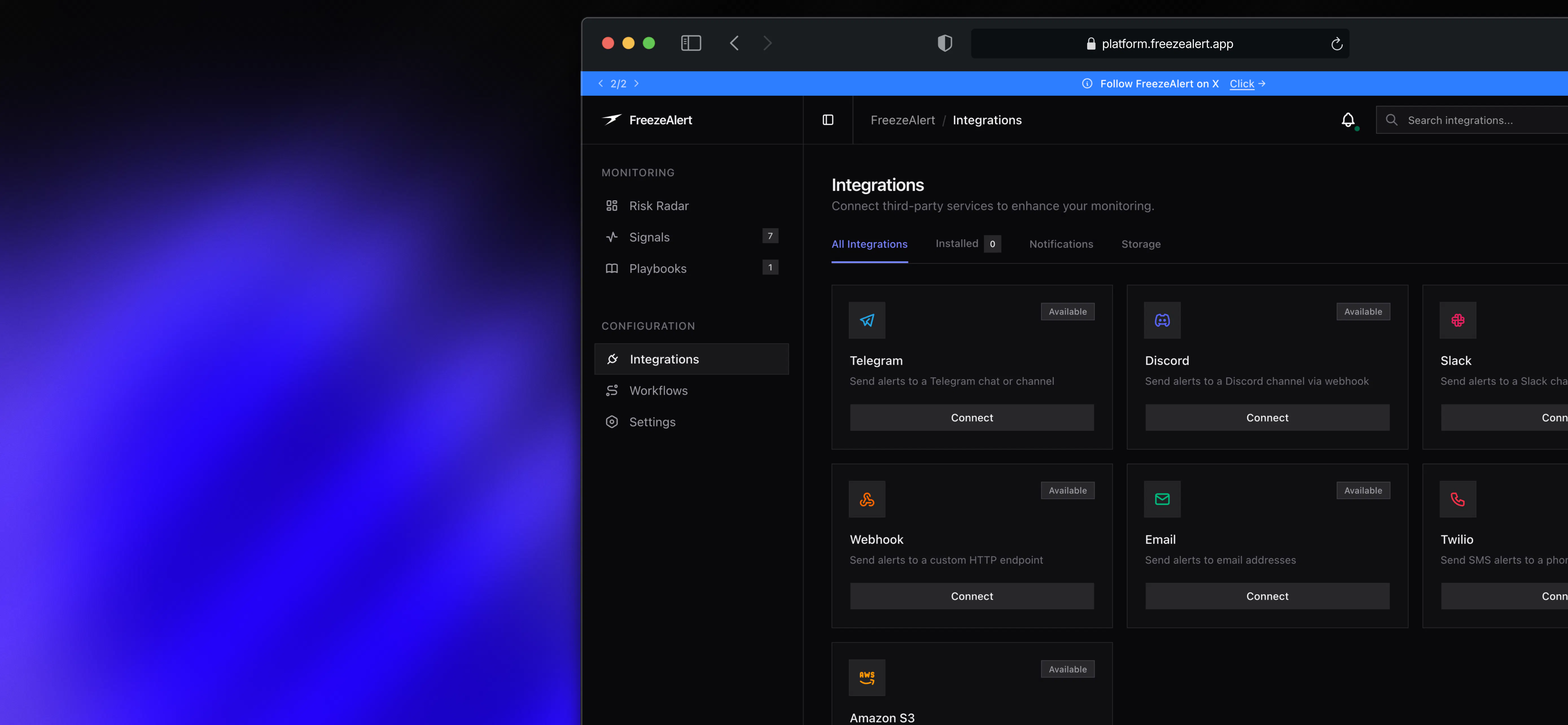Click the Available badge on Email card
Viewport: 1568px width, 725px height.
point(1363,491)
